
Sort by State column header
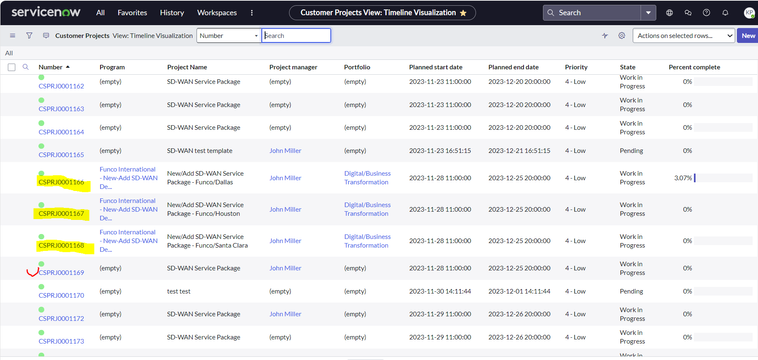[x=627, y=67]
